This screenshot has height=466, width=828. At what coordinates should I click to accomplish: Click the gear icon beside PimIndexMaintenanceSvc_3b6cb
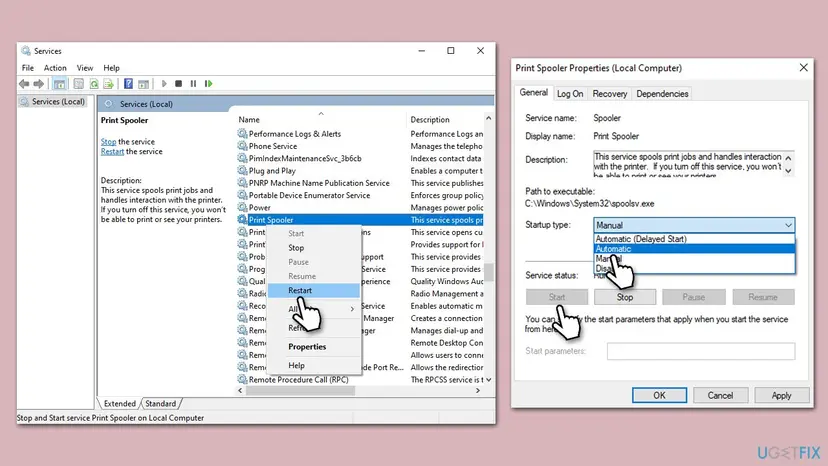[242, 158]
